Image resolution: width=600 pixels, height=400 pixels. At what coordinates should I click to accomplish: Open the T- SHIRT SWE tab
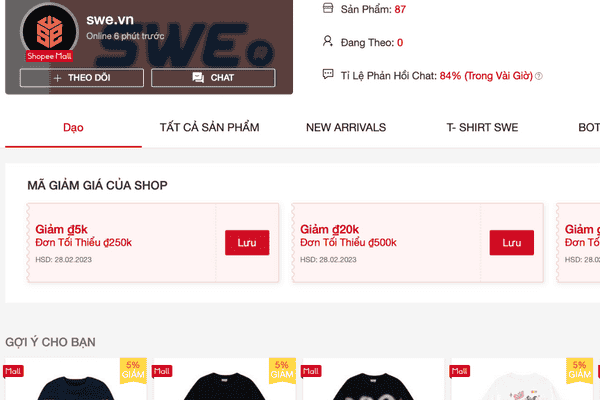[x=482, y=127]
